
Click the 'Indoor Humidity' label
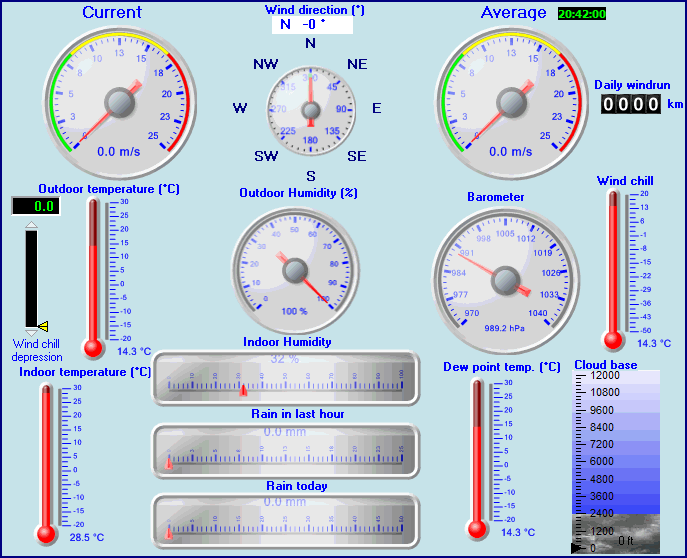(x=287, y=342)
